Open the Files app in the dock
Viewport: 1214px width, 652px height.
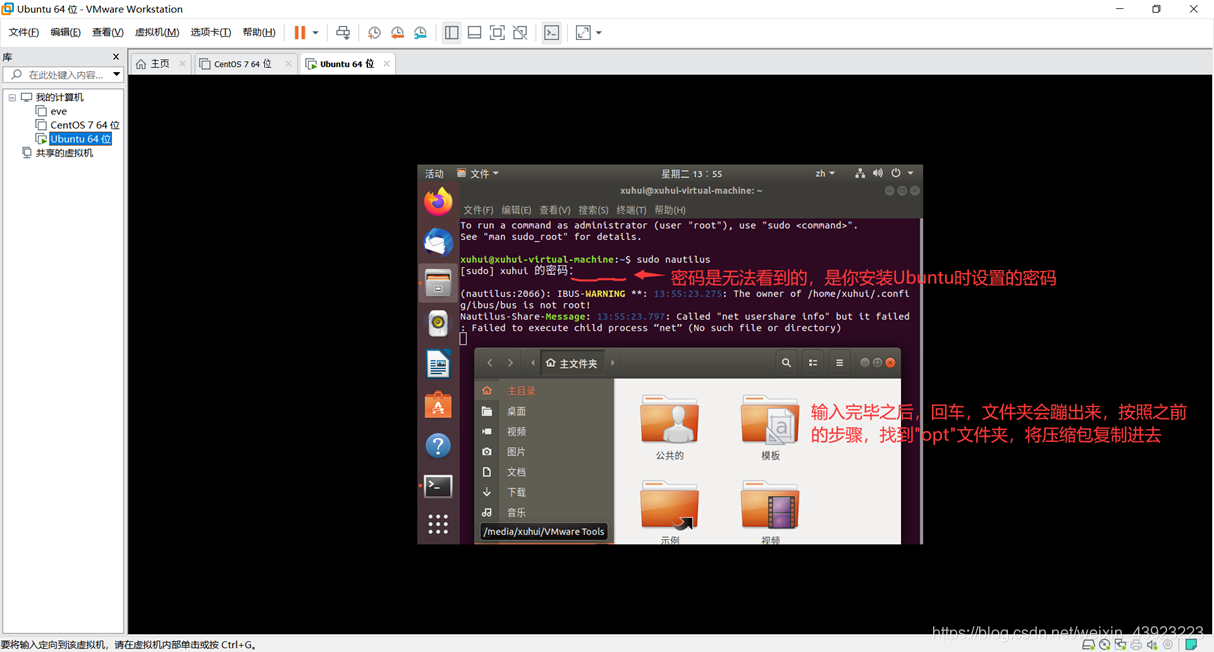(x=438, y=283)
